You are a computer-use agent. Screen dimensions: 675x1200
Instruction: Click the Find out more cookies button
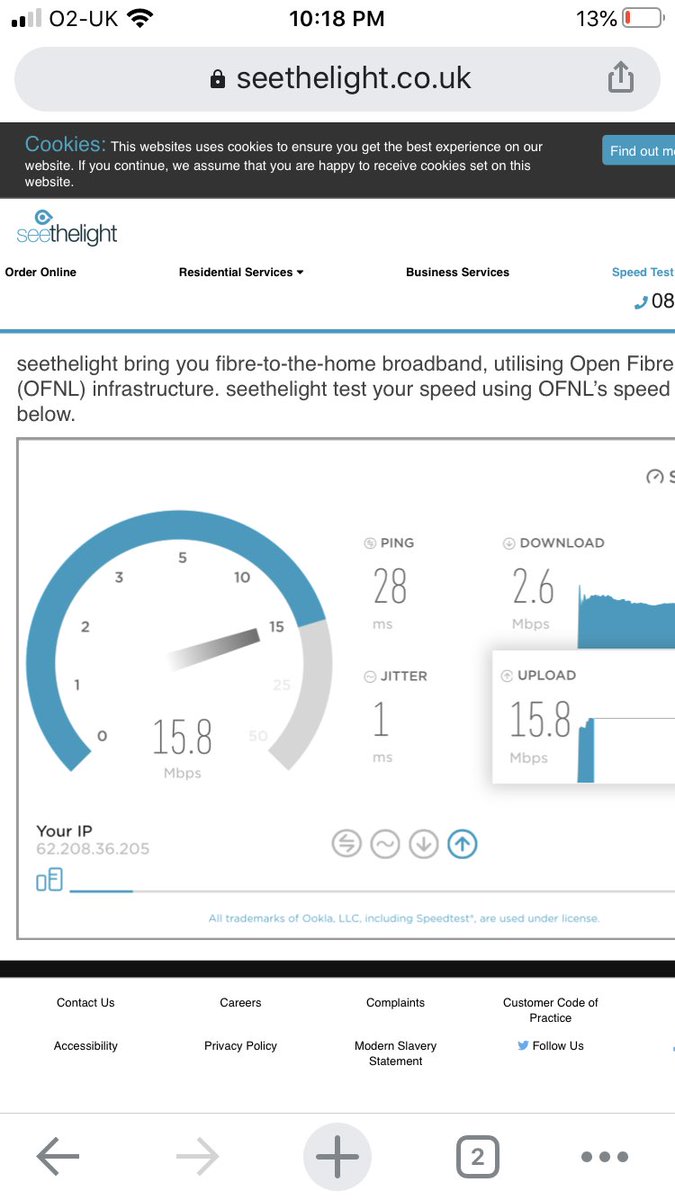click(x=640, y=151)
